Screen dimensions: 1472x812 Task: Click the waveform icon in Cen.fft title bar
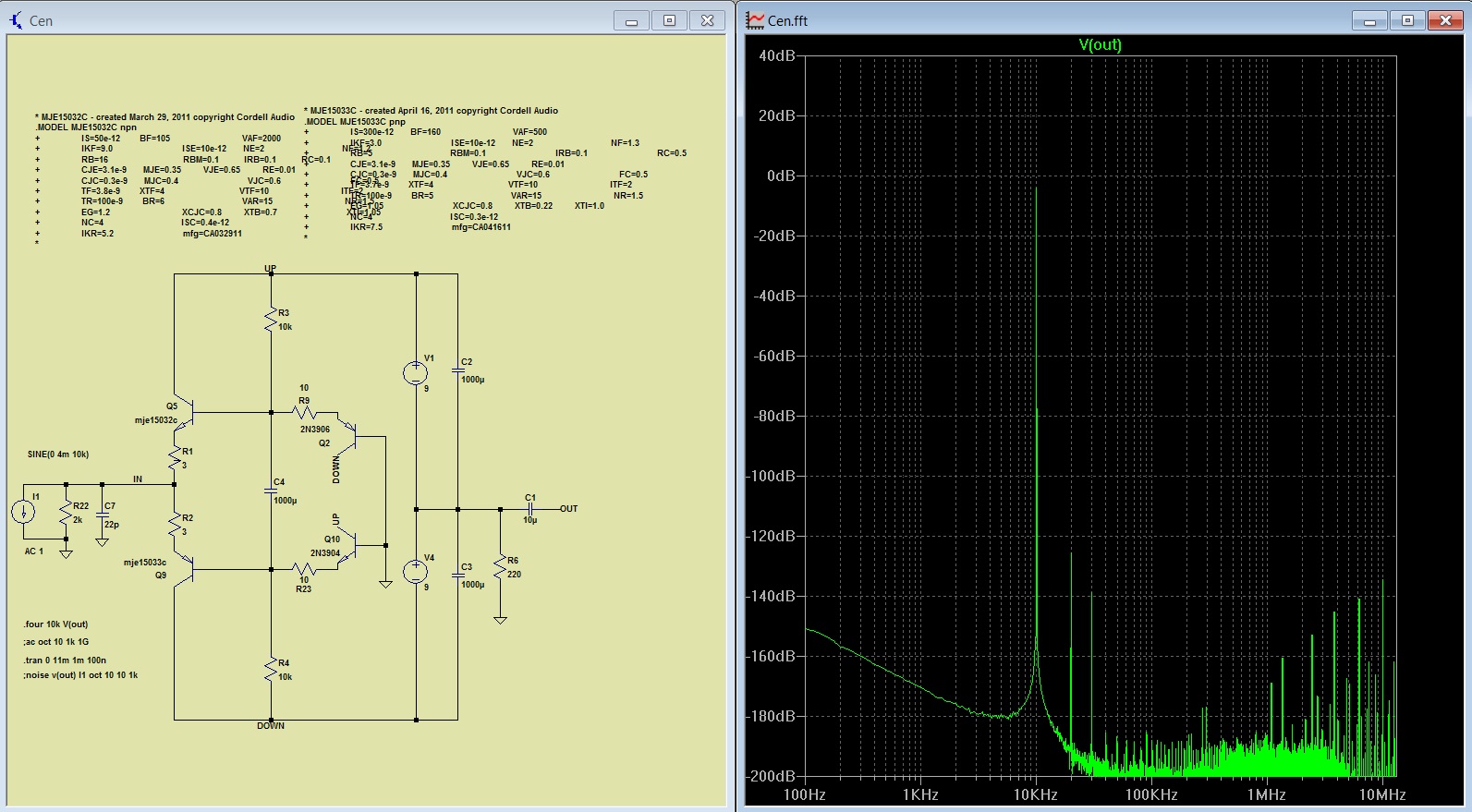755,20
